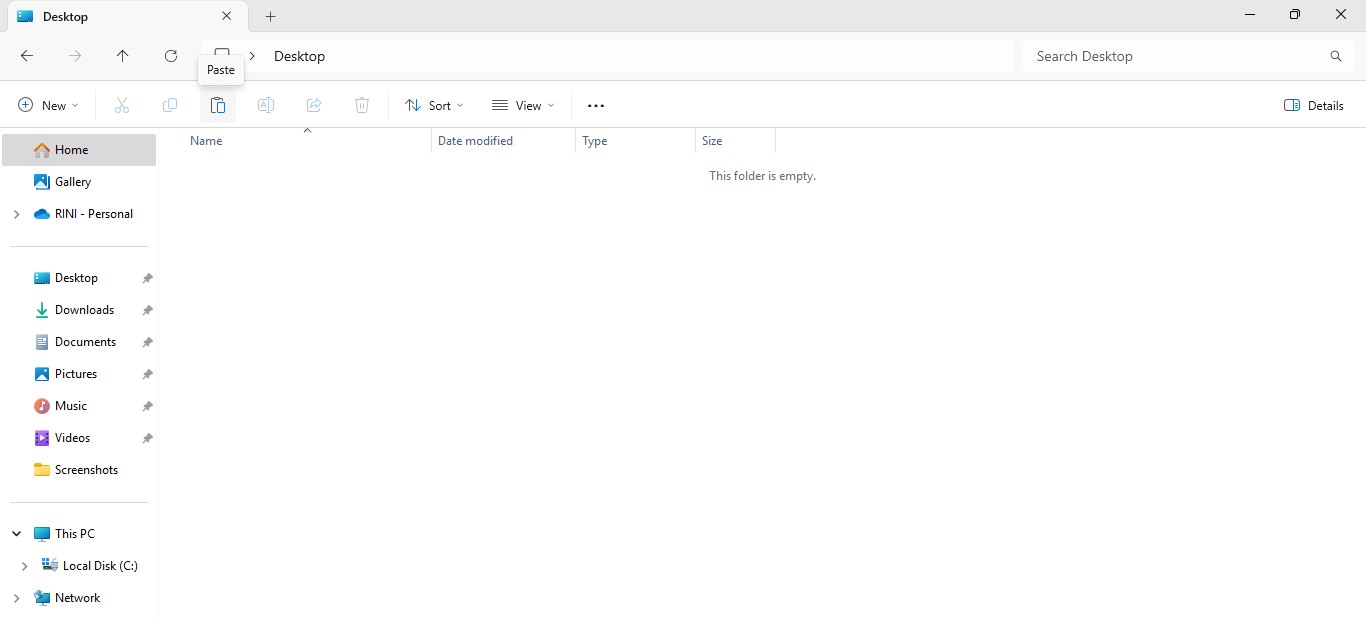Open the View layout dropdown
Screen dimensions: 1366x620
(x=523, y=105)
